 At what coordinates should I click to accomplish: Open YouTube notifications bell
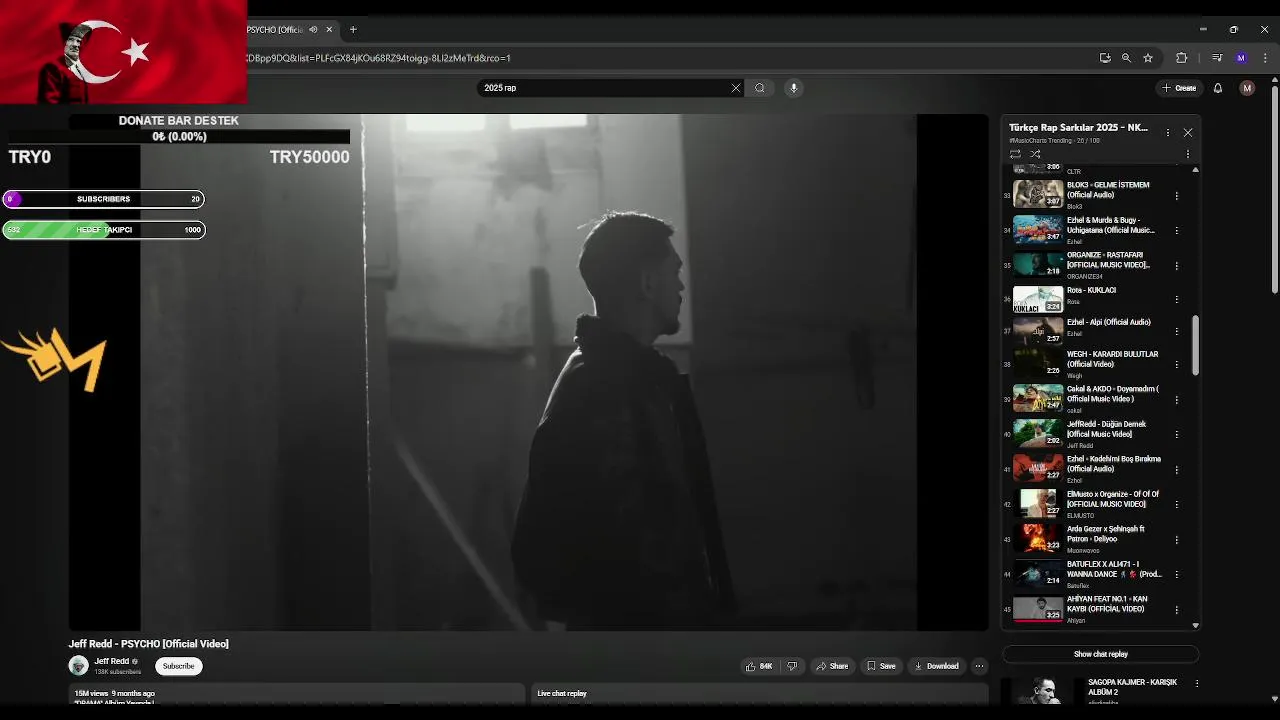[1218, 88]
